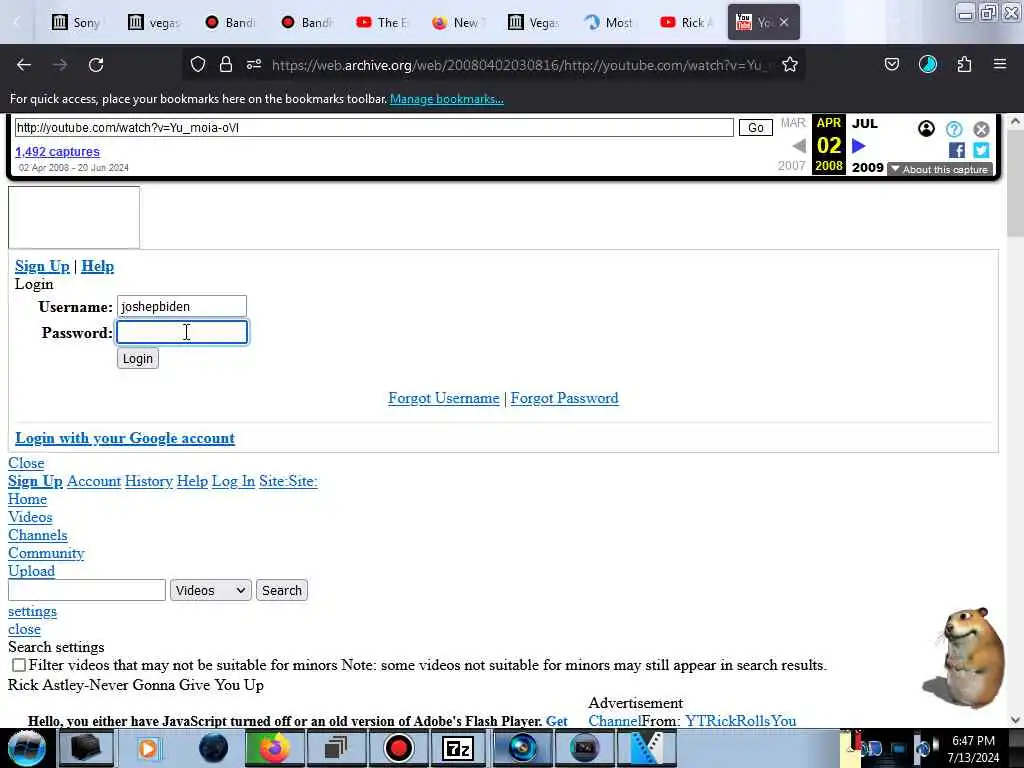The height and width of the screenshot is (768, 1024).
Task: Open the Channels link
Action: tap(38, 535)
